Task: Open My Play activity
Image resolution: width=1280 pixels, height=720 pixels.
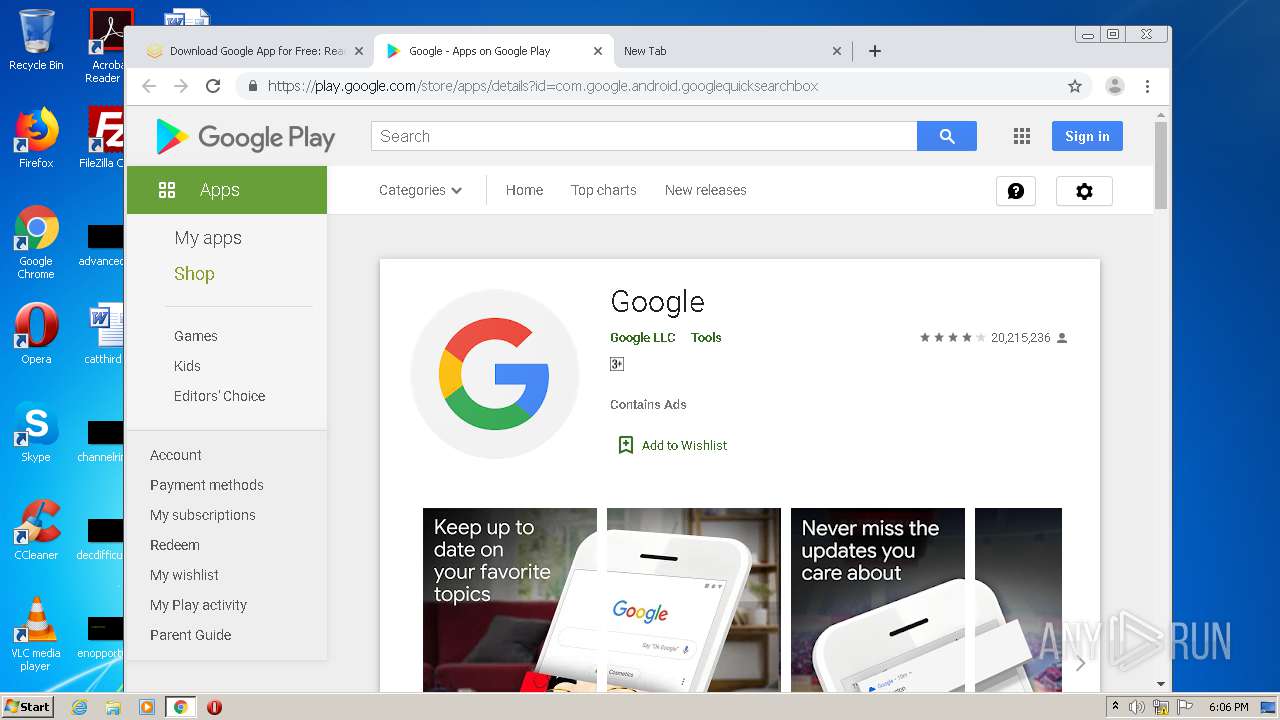Action: point(198,605)
